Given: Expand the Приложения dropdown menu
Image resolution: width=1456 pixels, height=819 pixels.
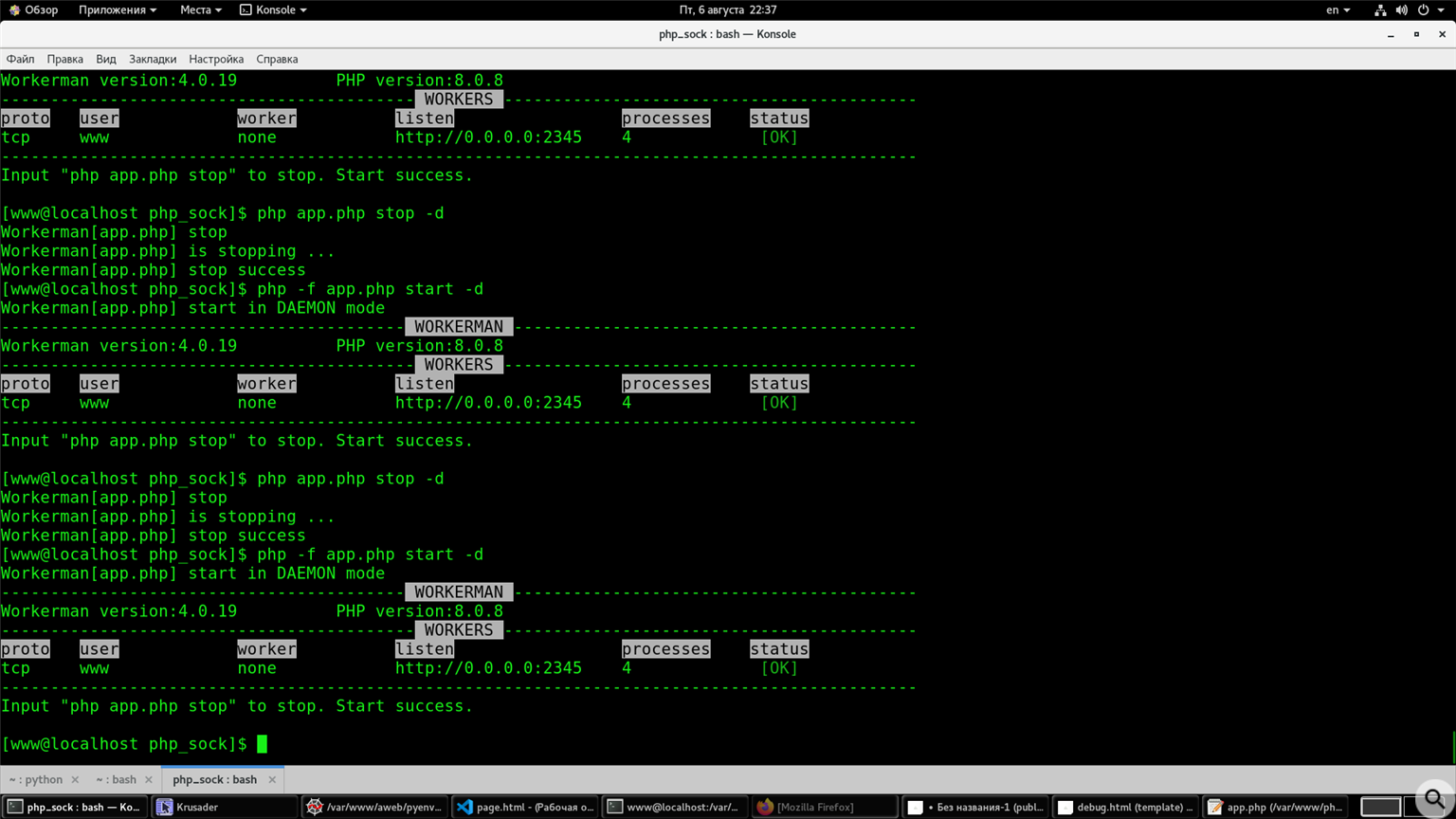Looking at the screenshot, I should click(117, 10).
